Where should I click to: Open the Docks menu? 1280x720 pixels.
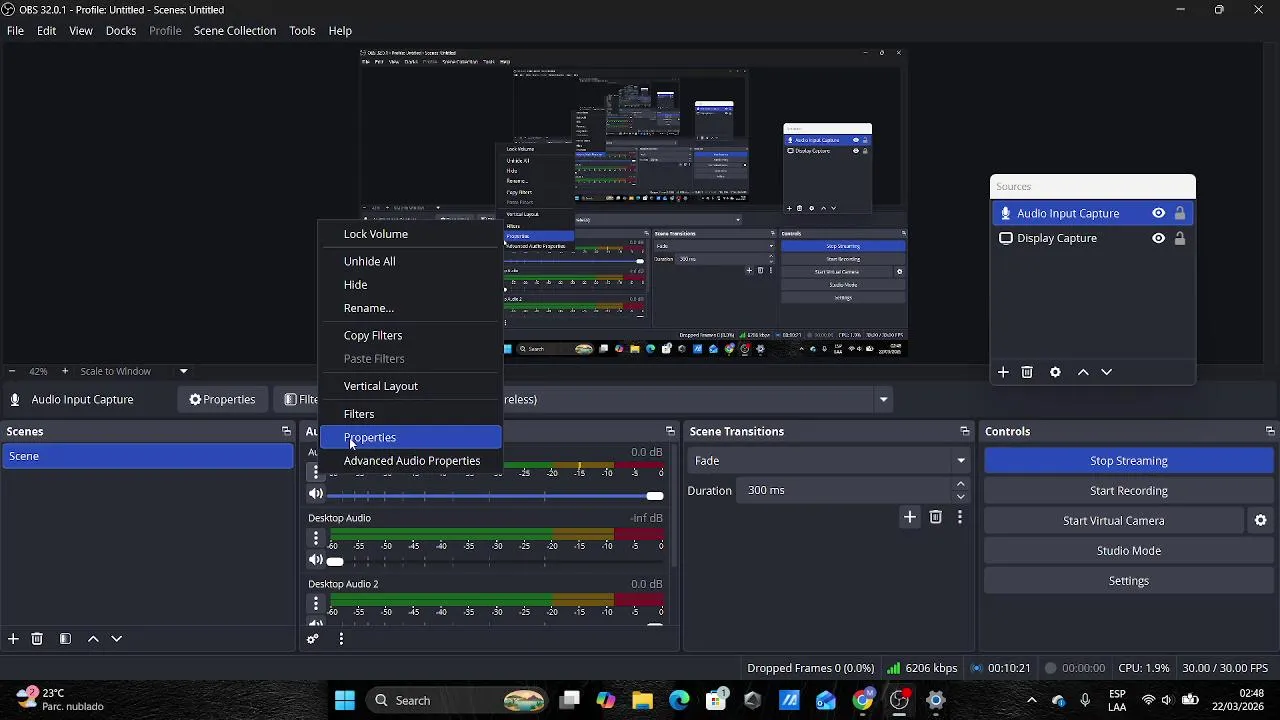(121, 31)
